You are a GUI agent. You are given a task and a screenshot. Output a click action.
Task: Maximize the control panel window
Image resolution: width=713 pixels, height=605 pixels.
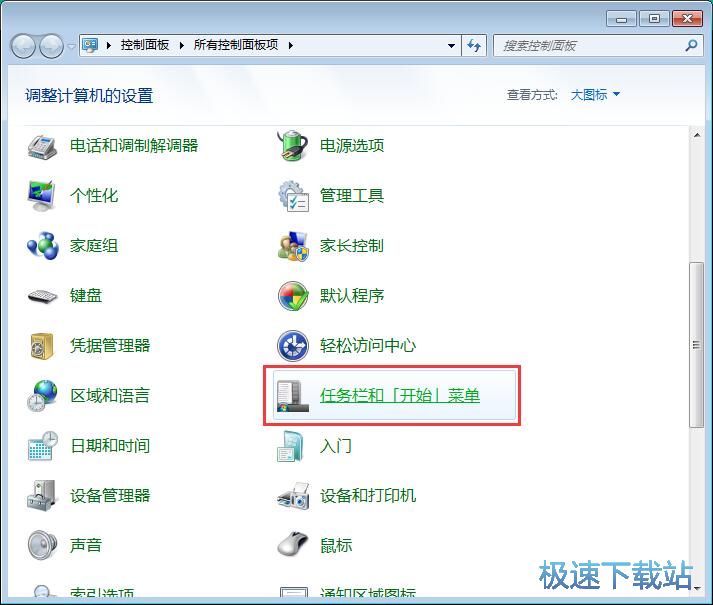tap(654, 19)
